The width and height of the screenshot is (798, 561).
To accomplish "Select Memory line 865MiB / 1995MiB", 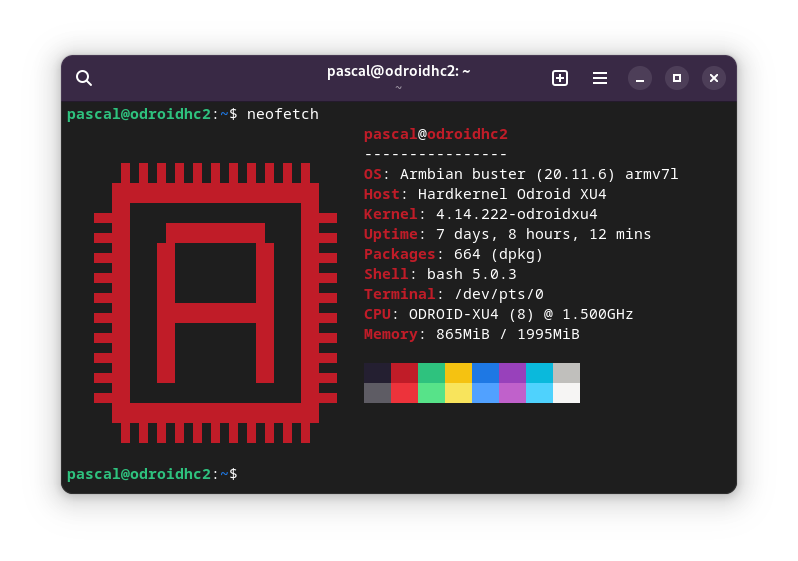I will pos(472,334).
